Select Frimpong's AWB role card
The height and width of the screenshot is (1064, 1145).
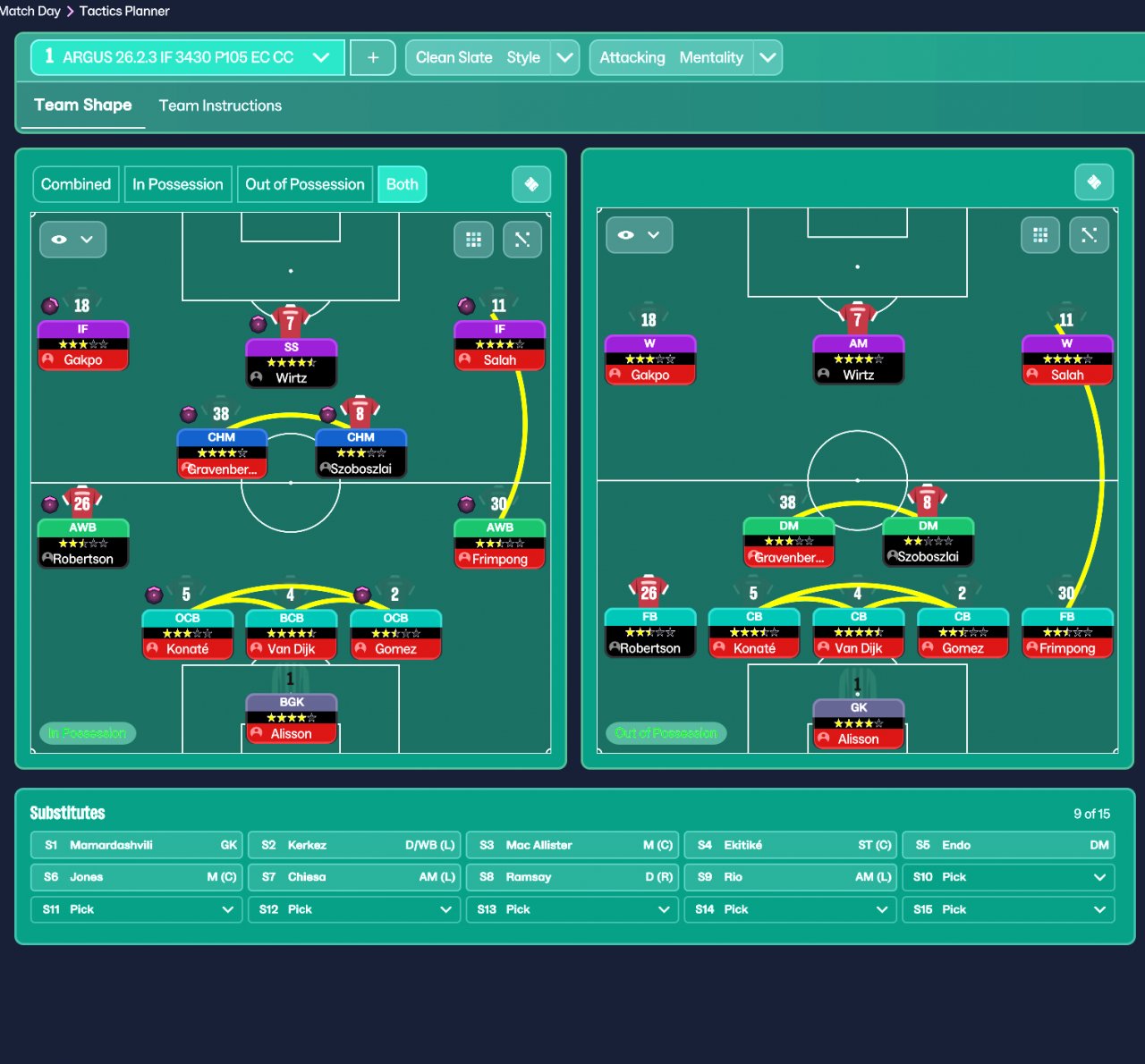(500, 544)
